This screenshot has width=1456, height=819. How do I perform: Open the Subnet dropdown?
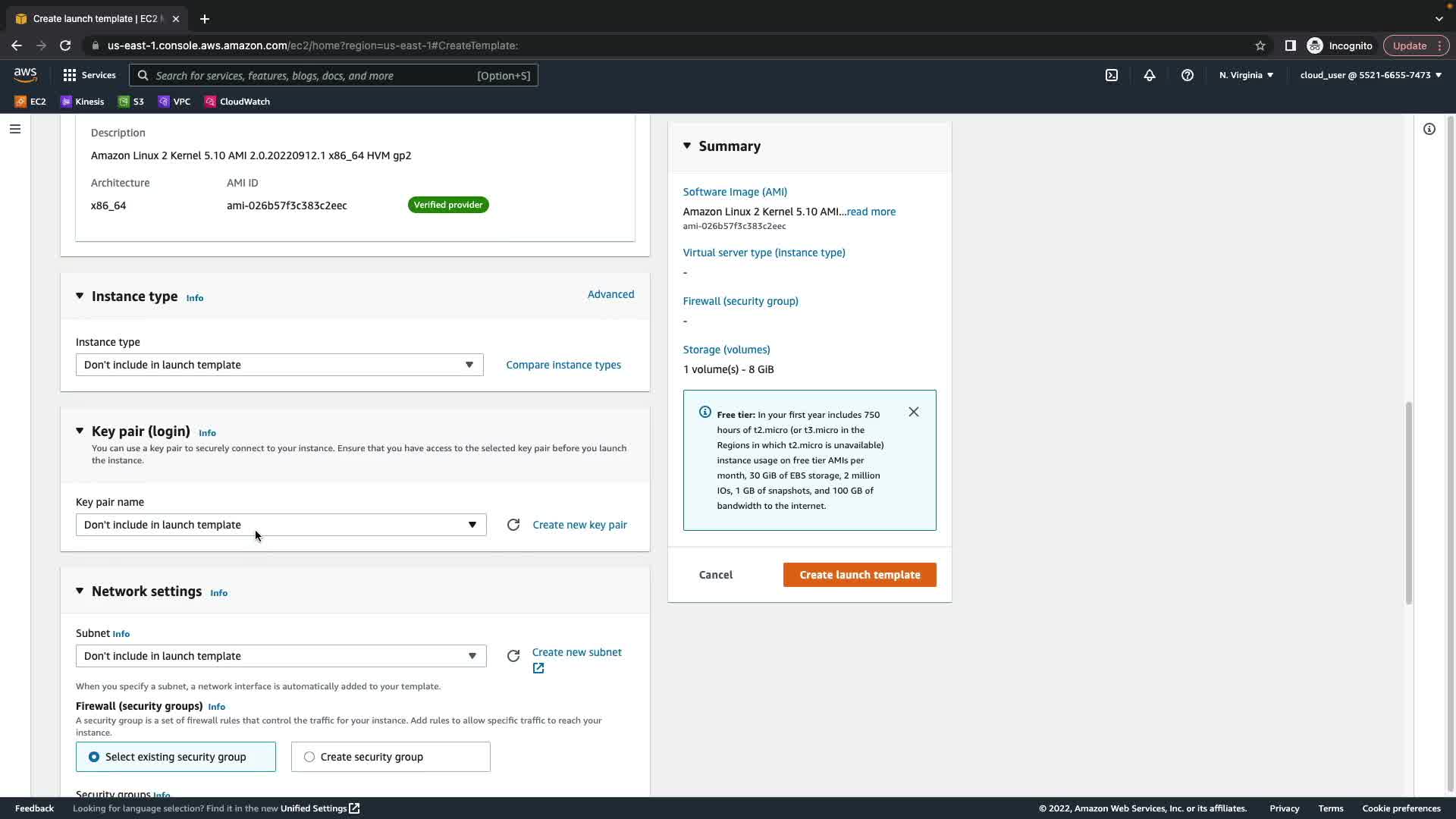pyautogui.click(x=281, y=656)
